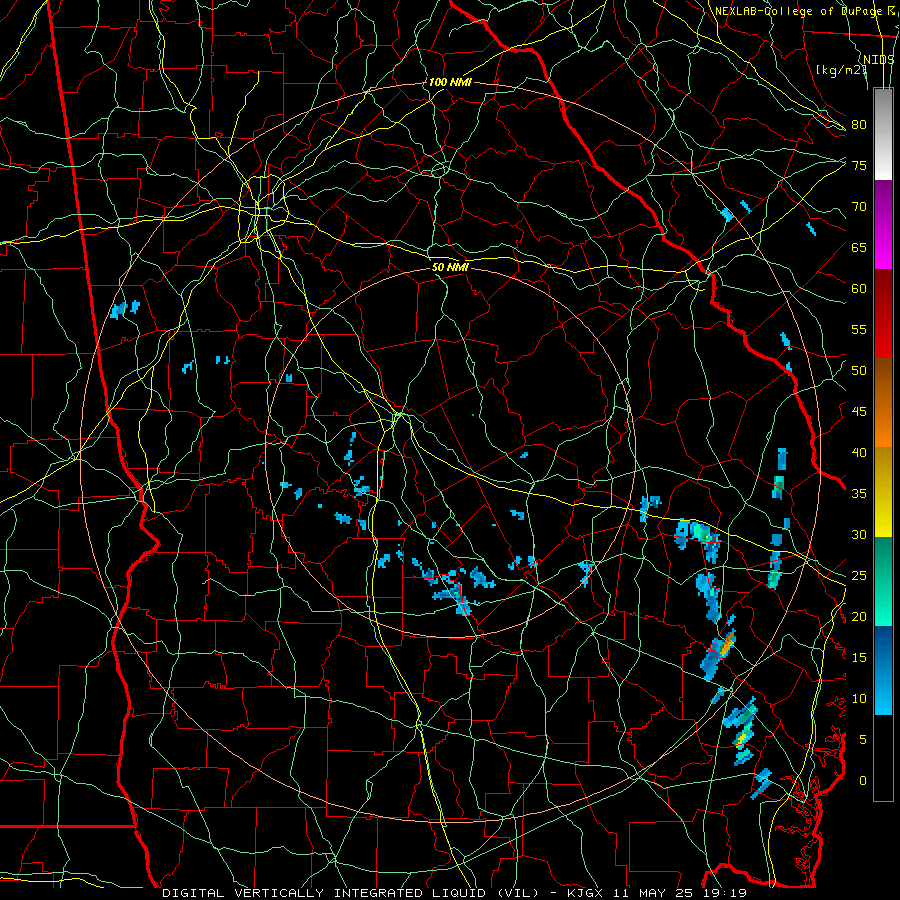Click the 75 value on the color scale
Screen dimensions: 900x900
pyautogui.click(x=859, y=165)
